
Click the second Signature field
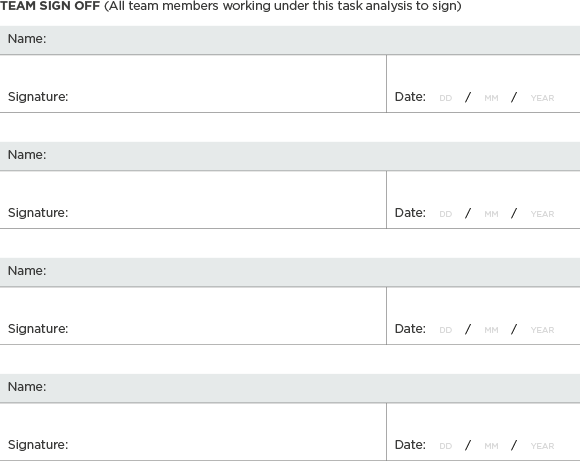tap(193, 199)
